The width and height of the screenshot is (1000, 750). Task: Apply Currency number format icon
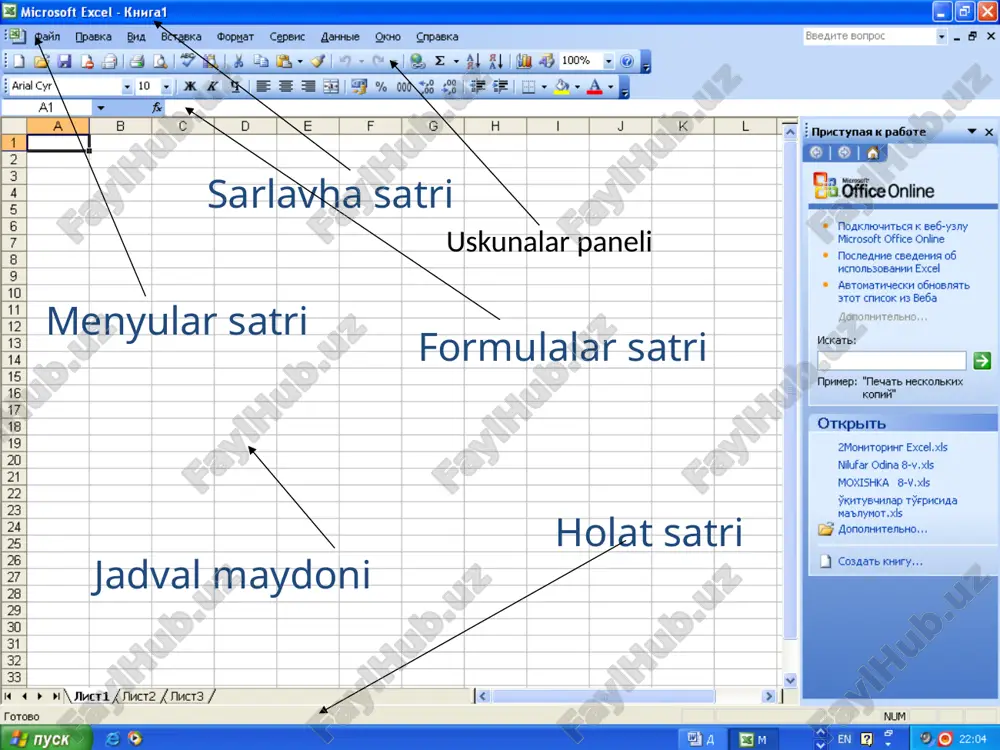358,86
